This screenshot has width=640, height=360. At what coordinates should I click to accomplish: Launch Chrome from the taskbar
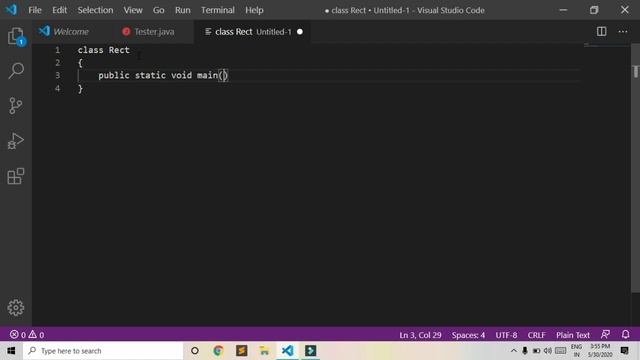point(218,351)
